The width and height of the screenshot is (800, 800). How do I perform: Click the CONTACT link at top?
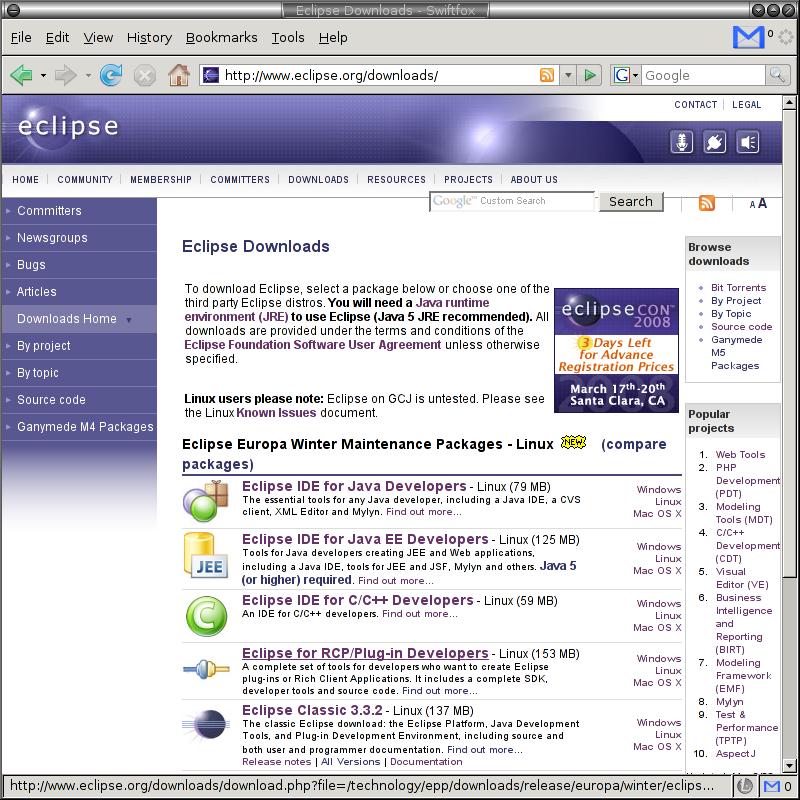tap(695, 105)
